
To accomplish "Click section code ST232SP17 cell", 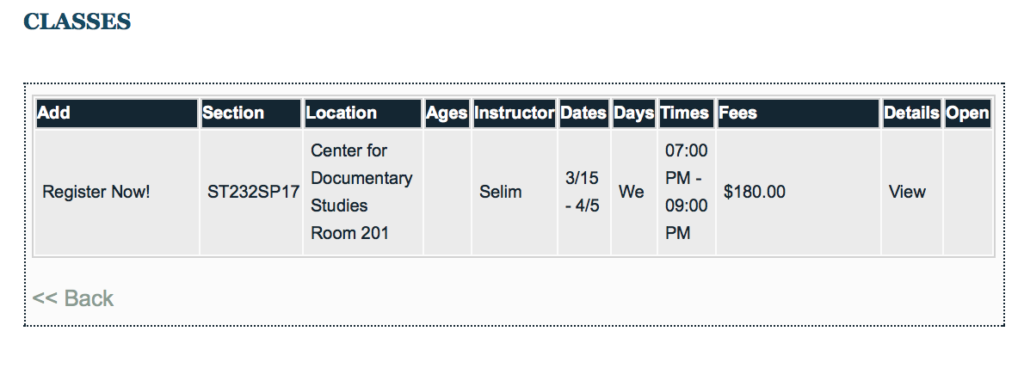I will [251, 192].
